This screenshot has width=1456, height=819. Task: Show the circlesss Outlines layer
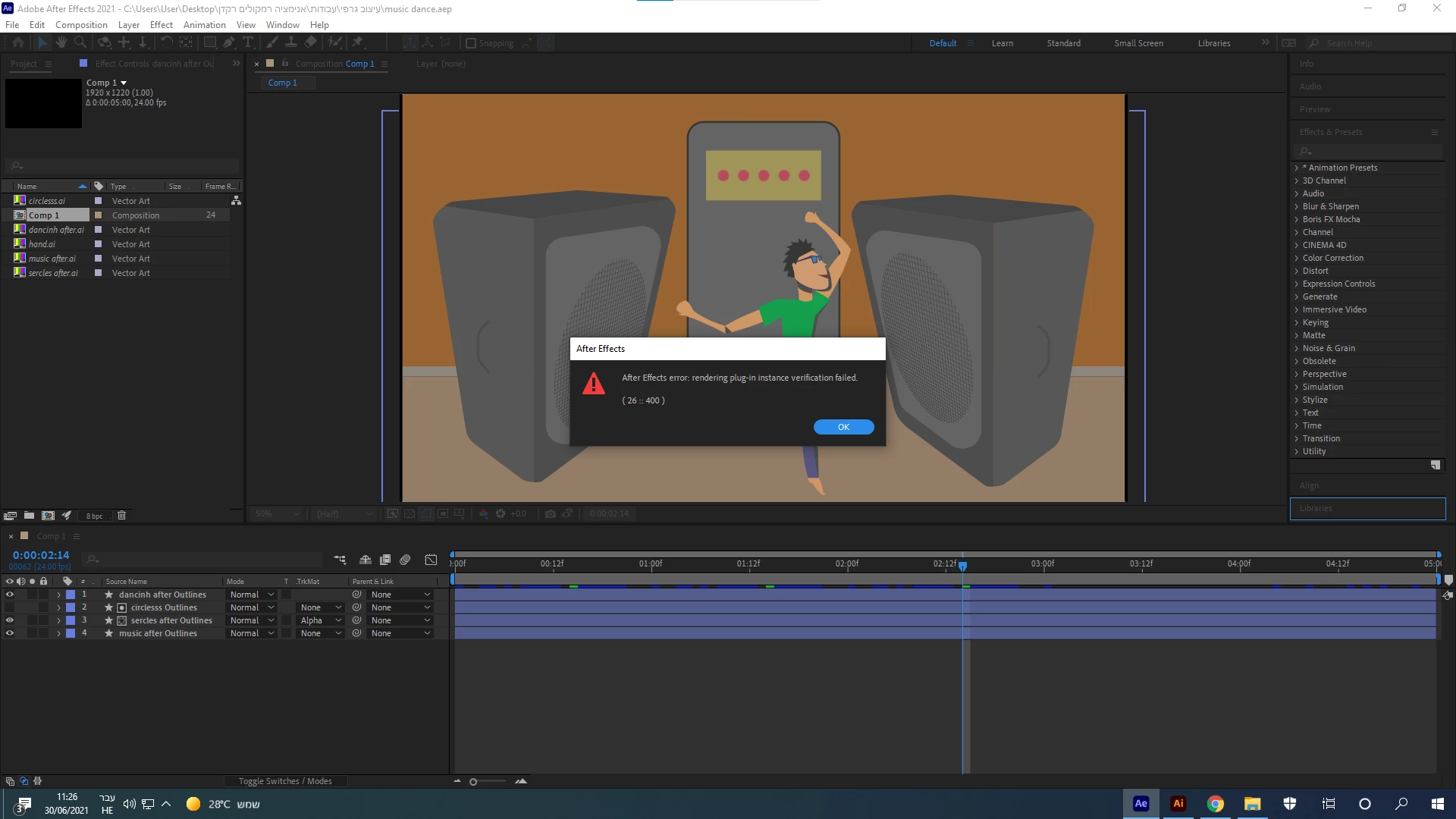pos(10,607)
